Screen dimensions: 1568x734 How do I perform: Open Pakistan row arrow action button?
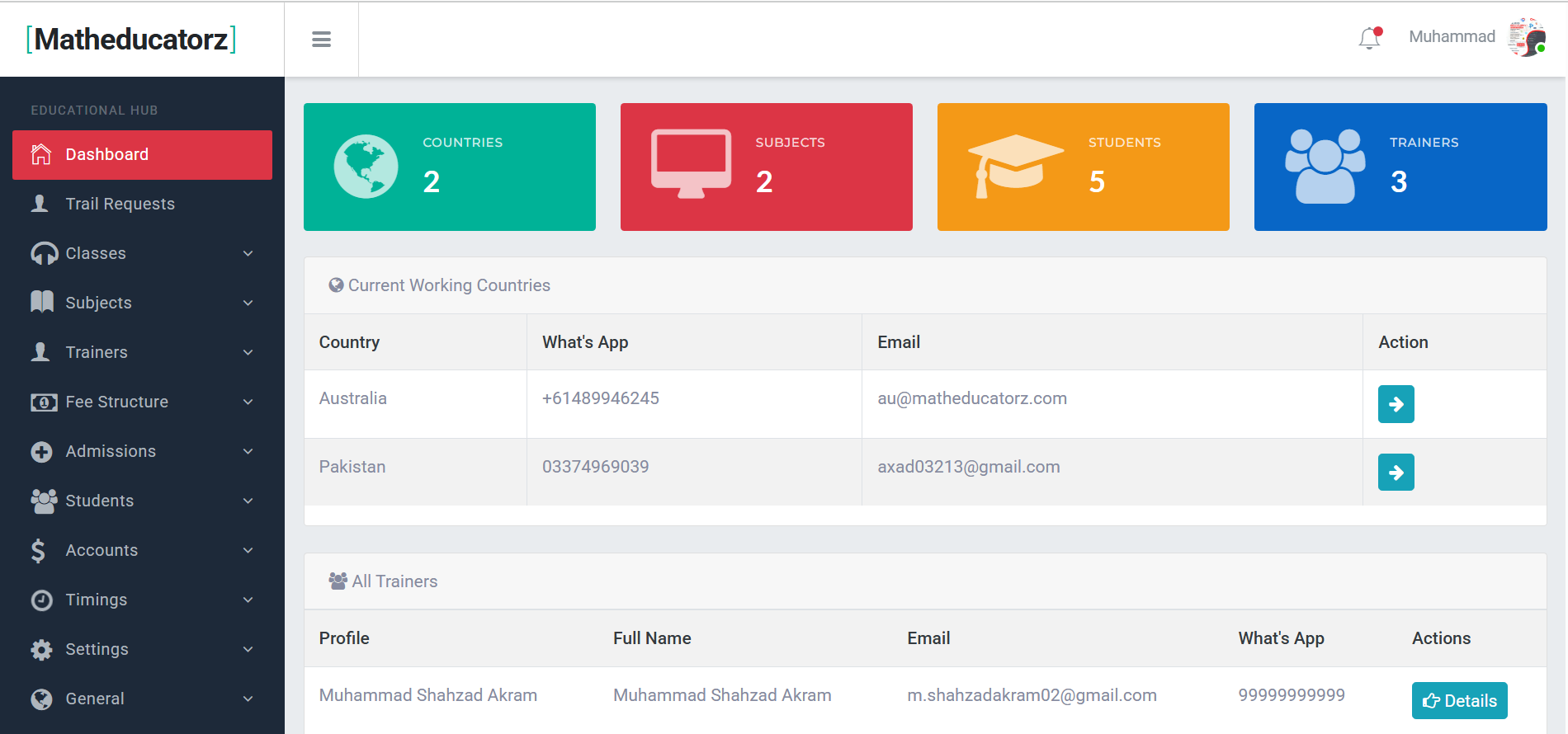[1396, 473]
